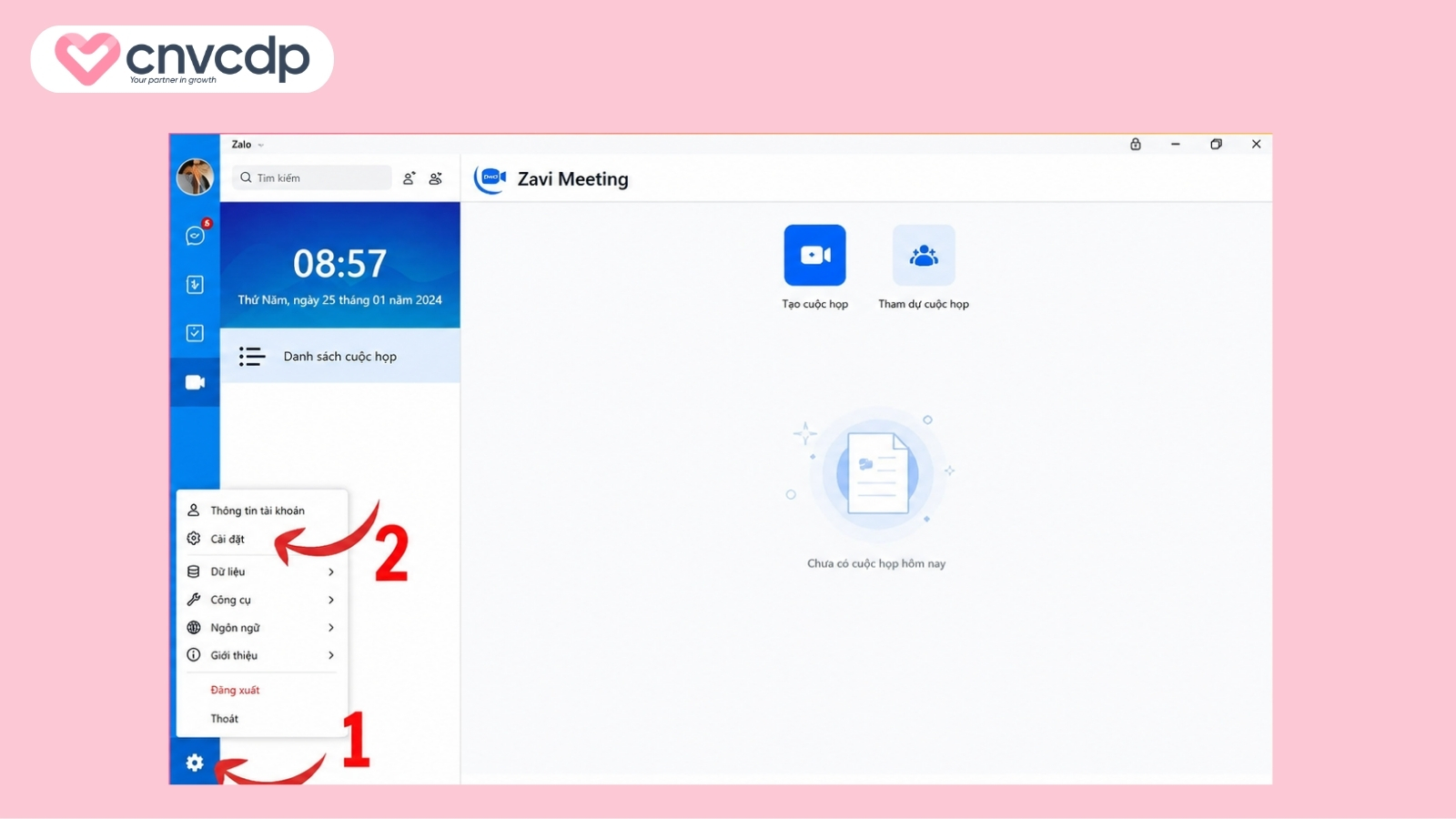Focus the Tìm kiếm search field
1456x819 pixels.
312,177
